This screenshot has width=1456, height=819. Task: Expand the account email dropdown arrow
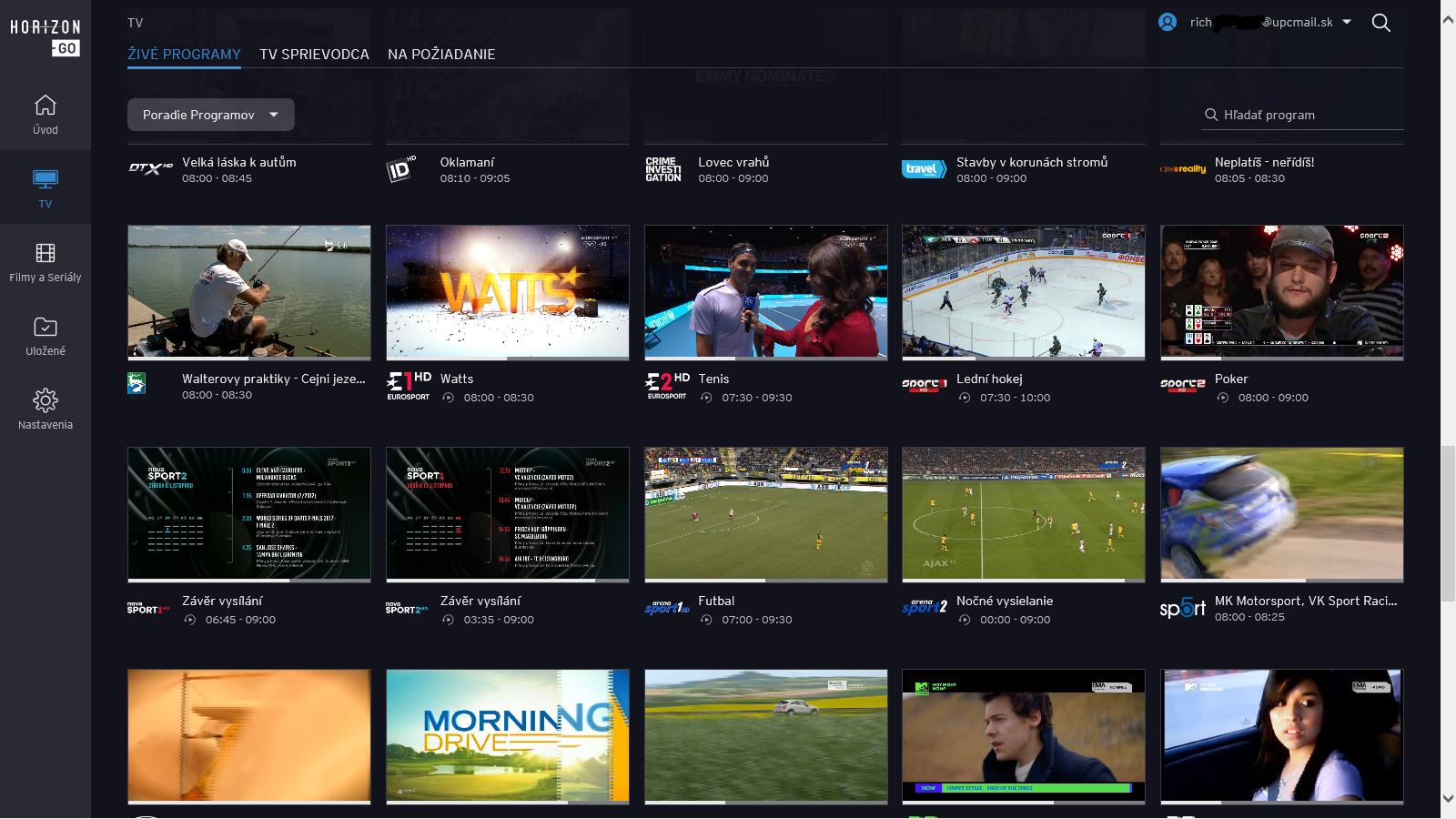pyautogui.click(x=1347, y=22)
